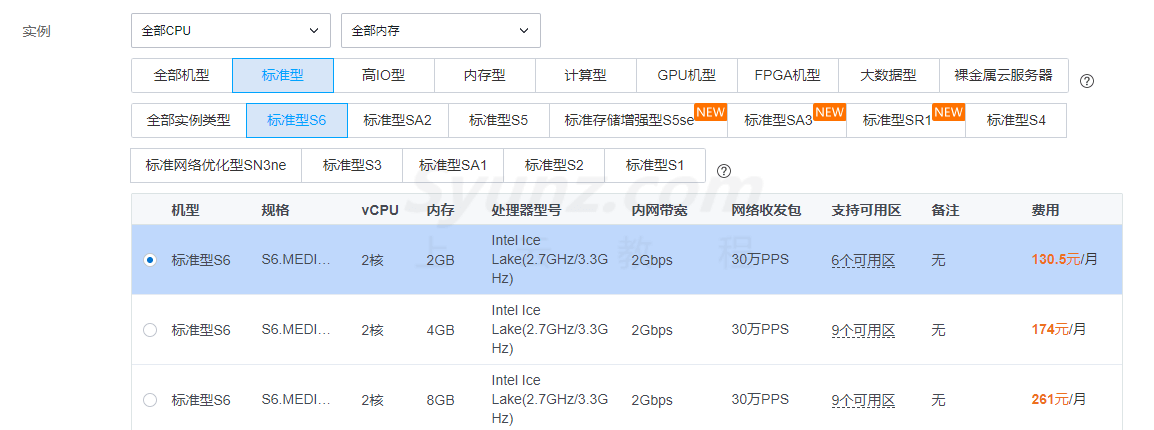Choose the GPU机型 tab

[x=686, y=75]
